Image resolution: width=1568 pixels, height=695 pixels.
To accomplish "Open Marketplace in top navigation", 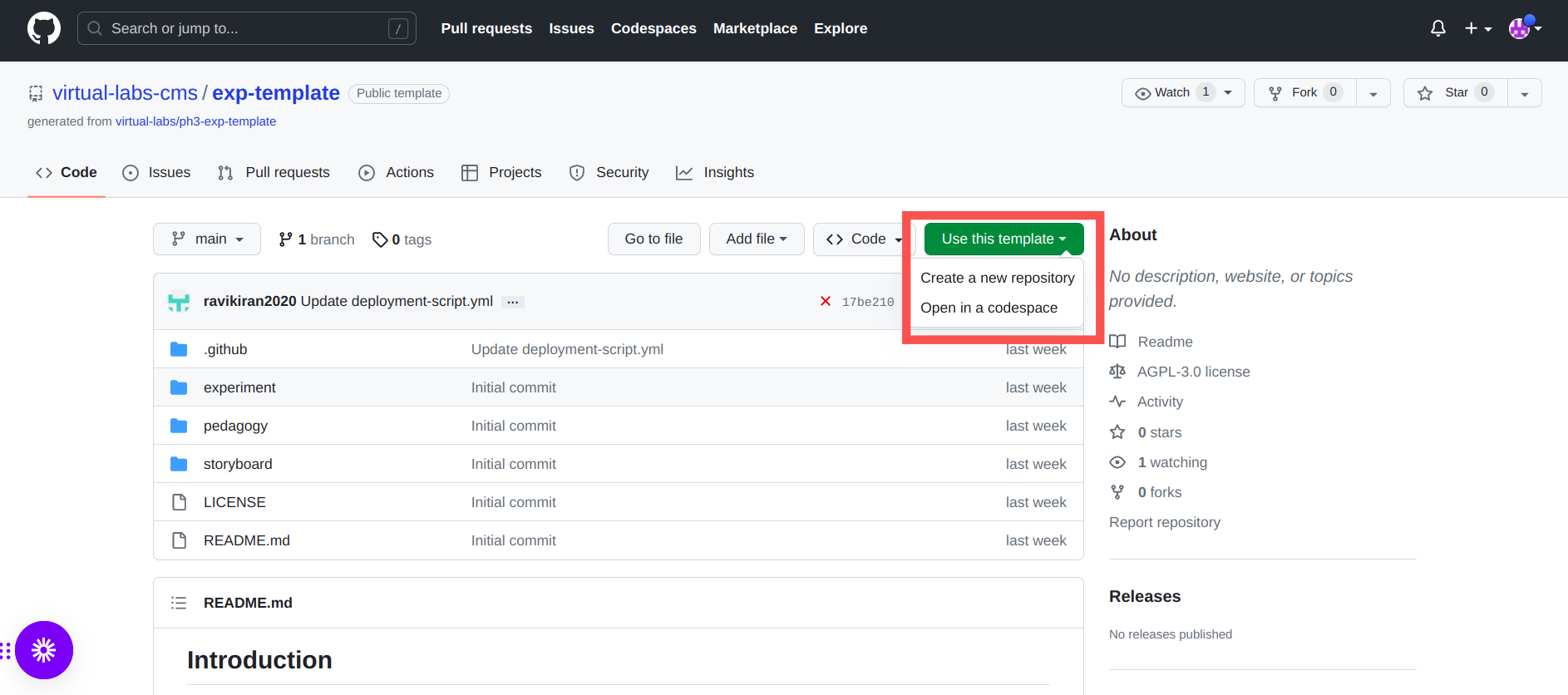I will click(755, 28).
